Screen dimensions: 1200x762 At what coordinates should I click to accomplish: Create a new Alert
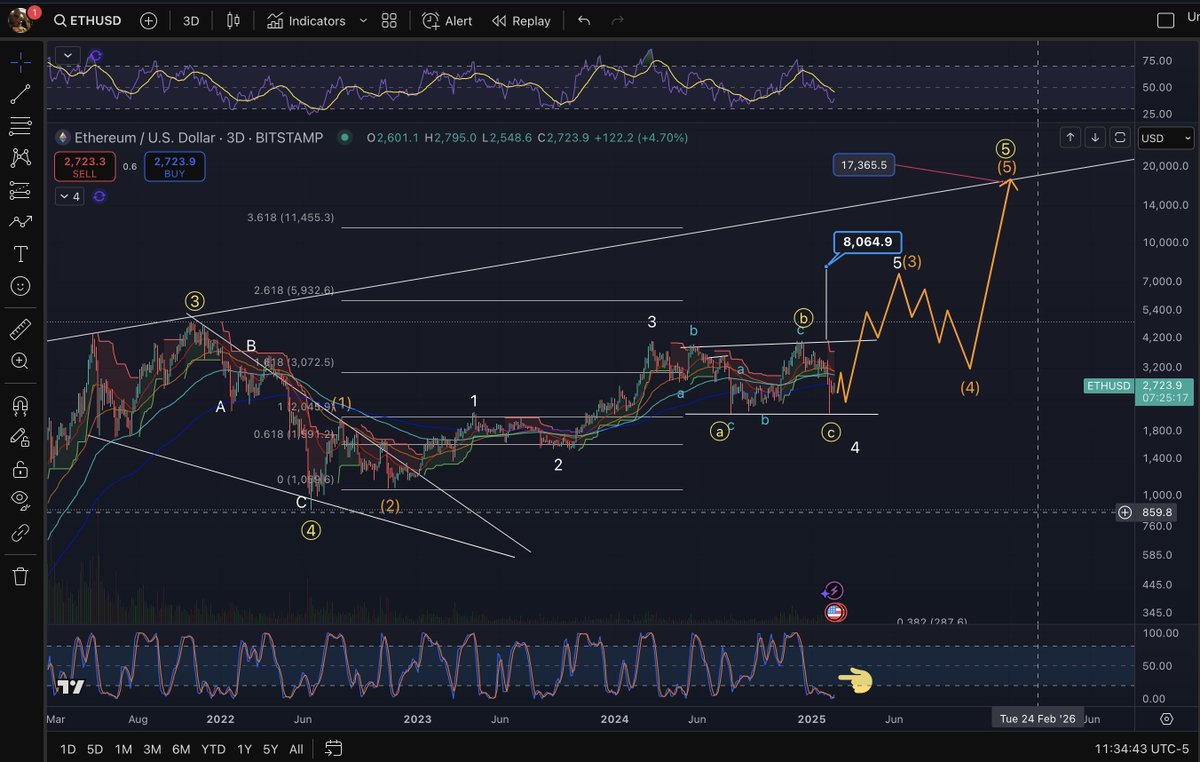pyautogui.click(x=447, y=20)
